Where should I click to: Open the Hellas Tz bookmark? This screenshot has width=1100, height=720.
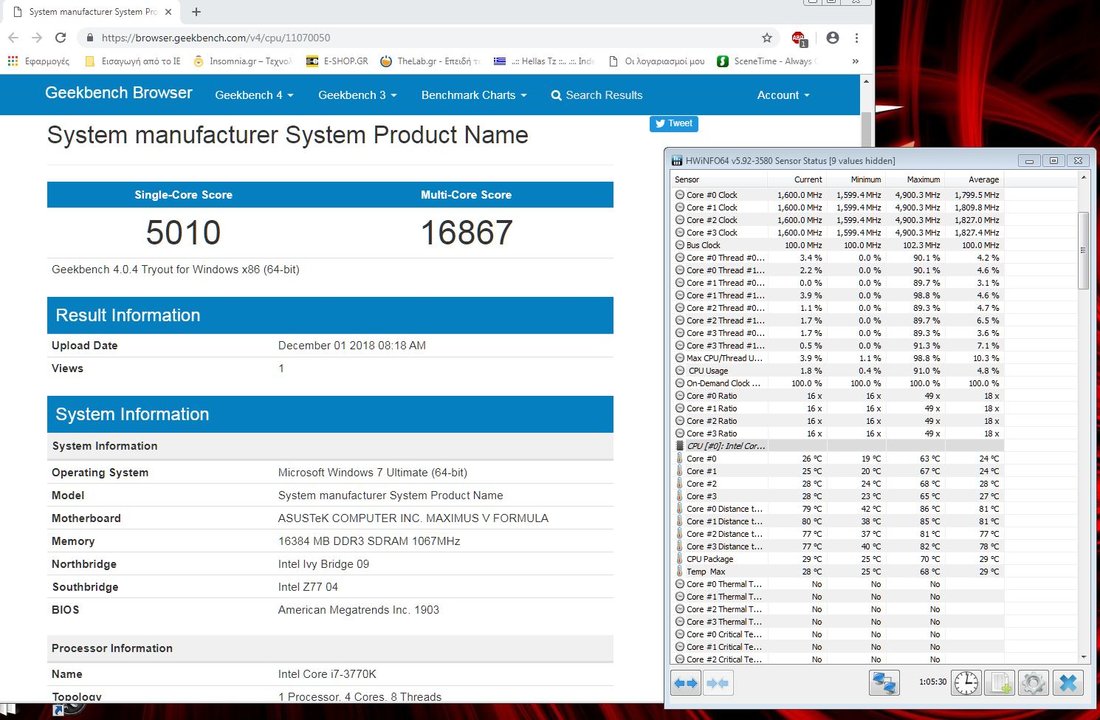pyautogui.click(x=544, y=61)
